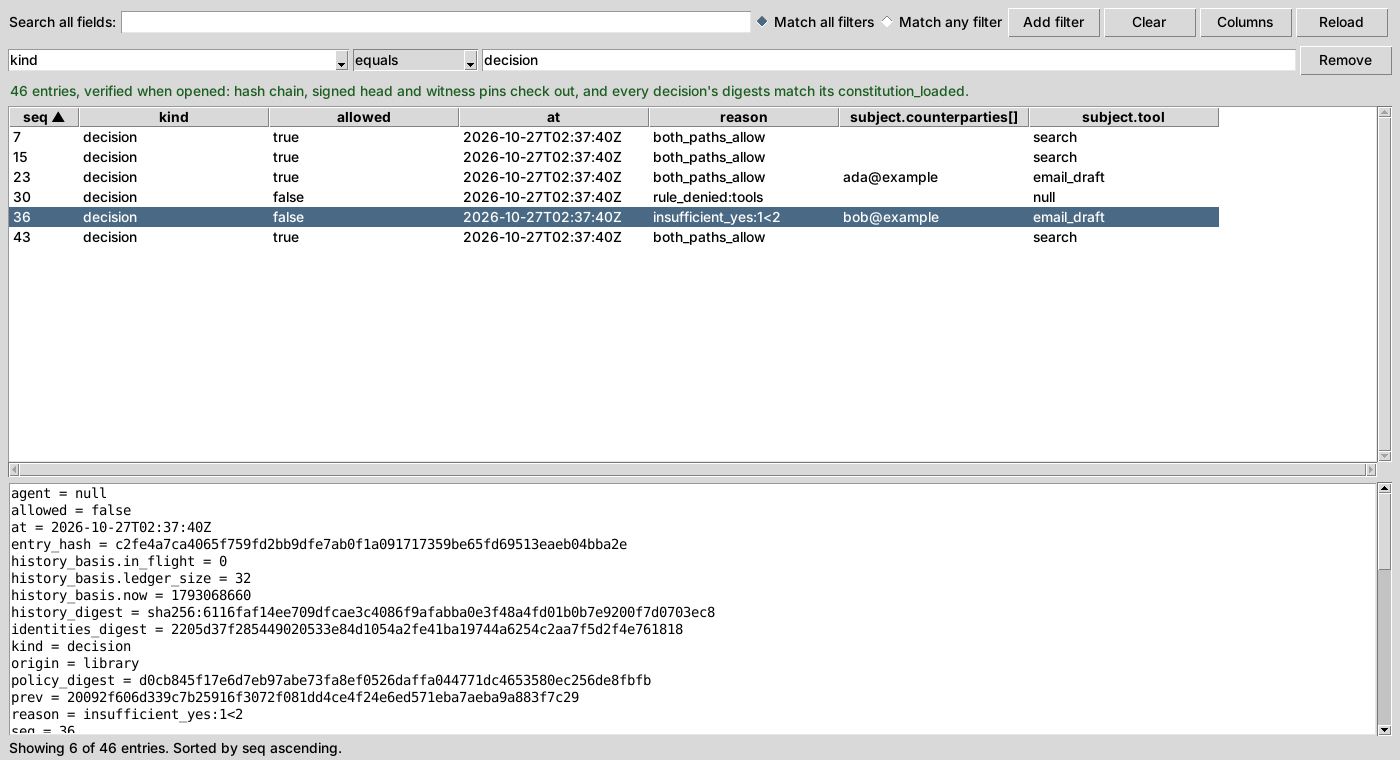Click the scroll up arrow of details pane
Viewport: 1400px width, 760px height.
tap(1384, 489)
